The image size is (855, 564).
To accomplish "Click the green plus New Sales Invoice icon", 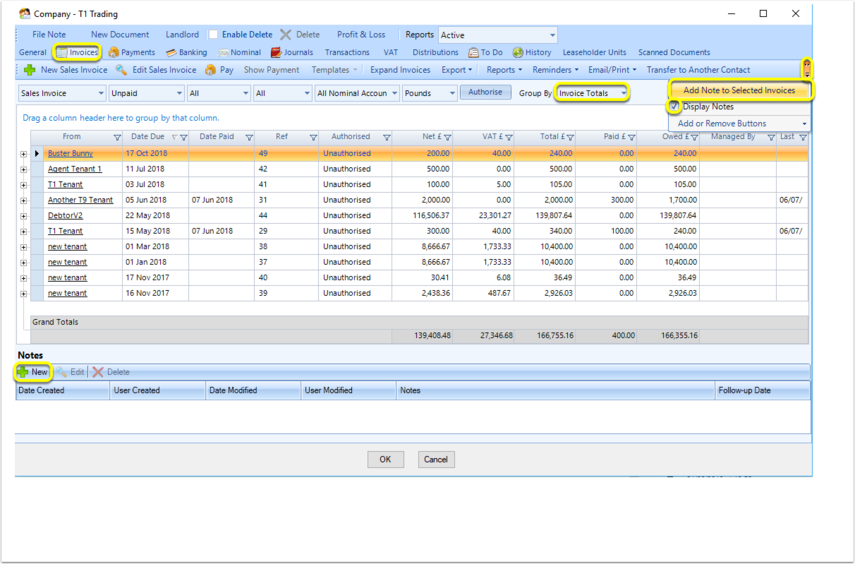I will click(30, 70).
